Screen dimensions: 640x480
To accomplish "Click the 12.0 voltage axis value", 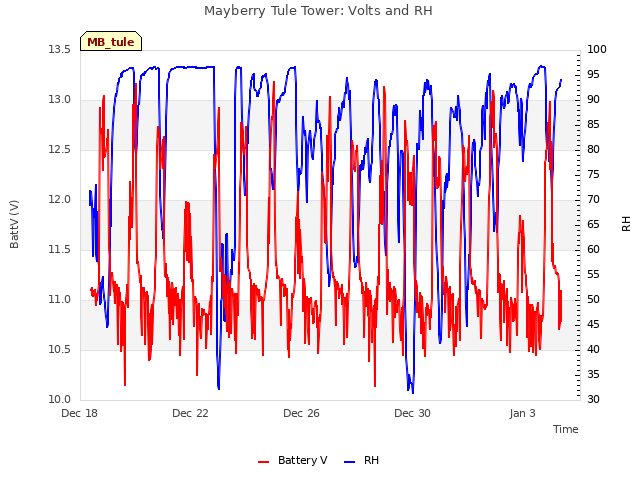I will point(60,200).
